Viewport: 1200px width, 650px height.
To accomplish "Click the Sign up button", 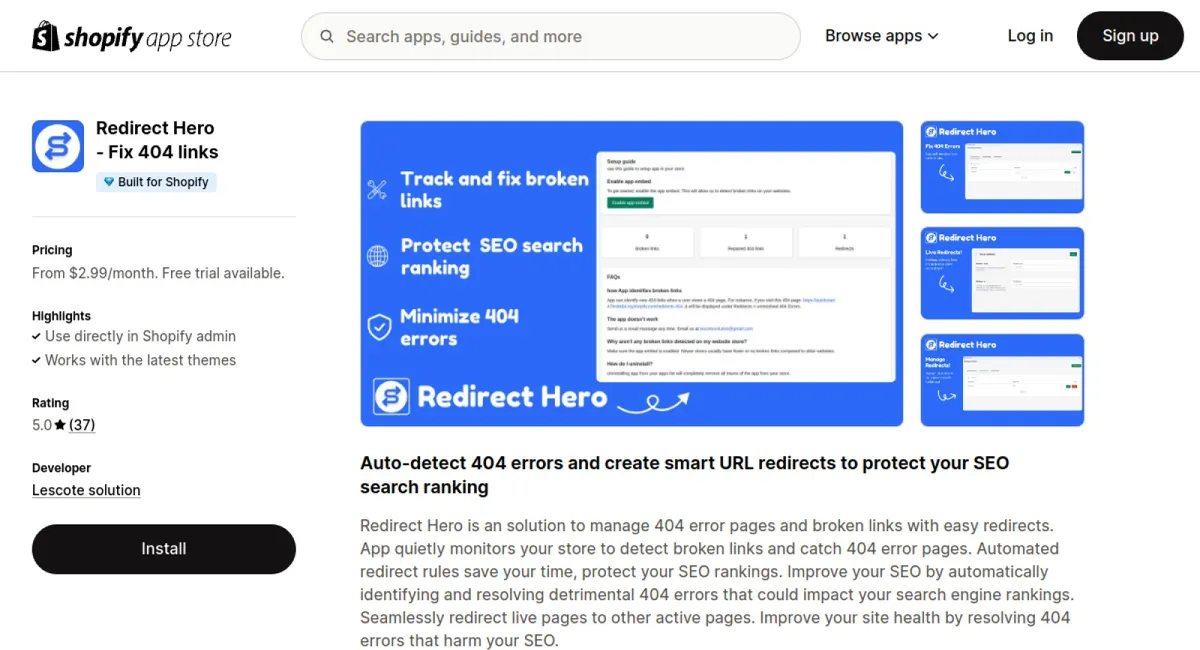I will coord(1130,36).
